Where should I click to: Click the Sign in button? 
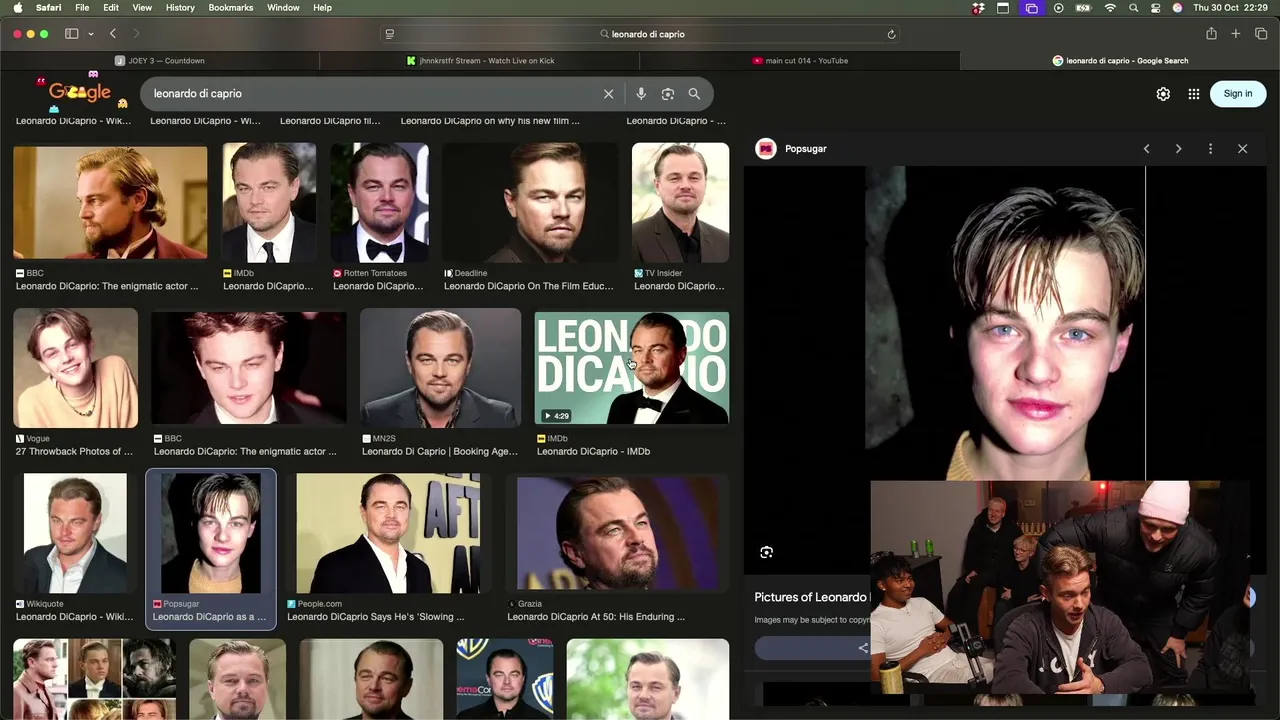(x=1238, y=94)
